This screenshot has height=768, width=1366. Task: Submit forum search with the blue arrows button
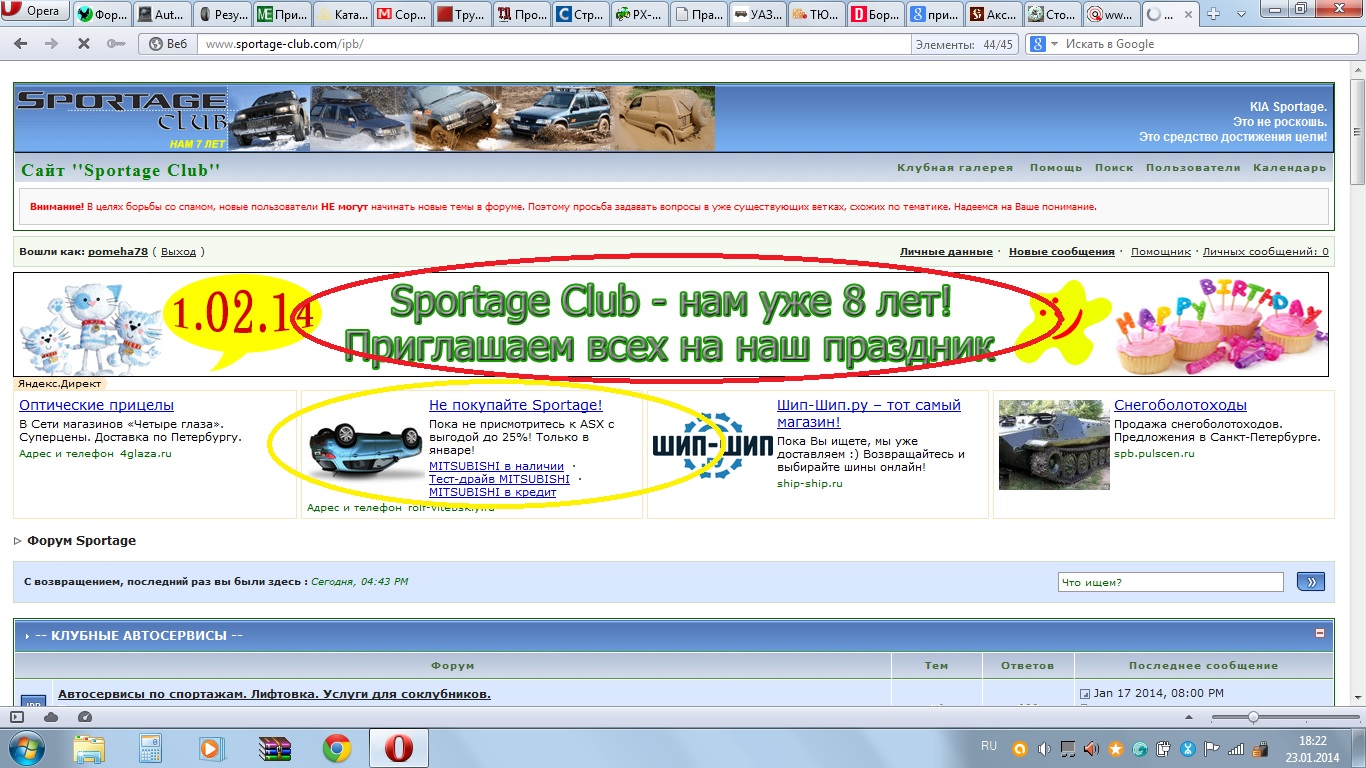(1310, 582)
